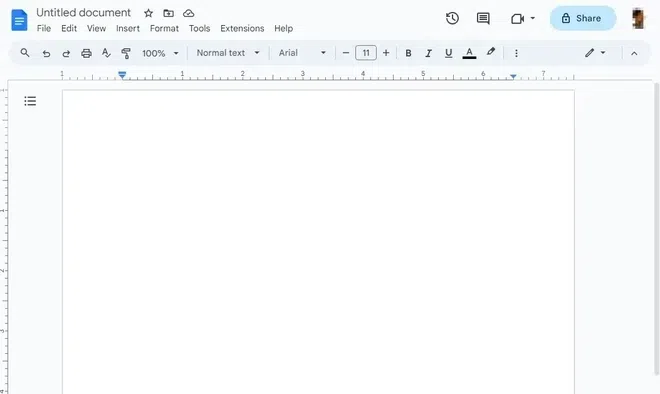Toggle underline formatting
This screenshot has height=394, width=660.
coord(448,53)
